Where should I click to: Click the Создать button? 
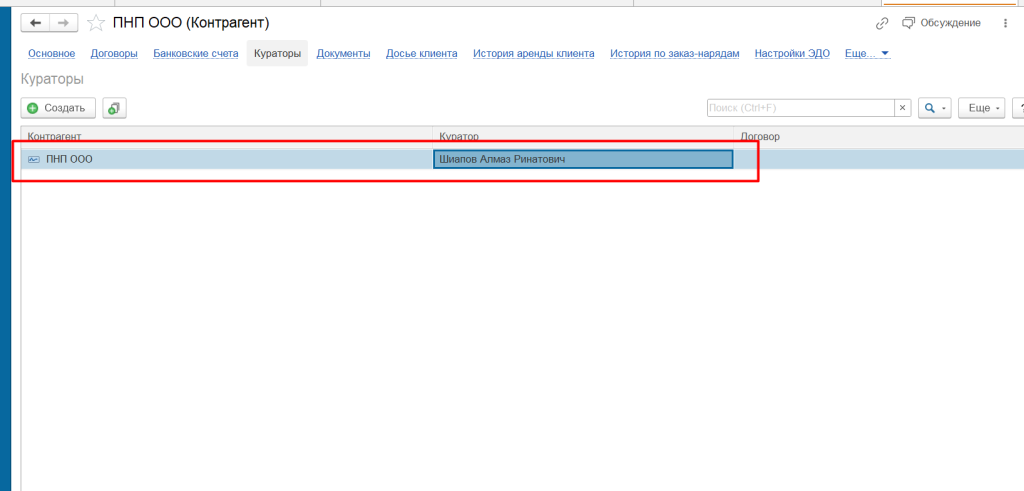tap(58, 108)
